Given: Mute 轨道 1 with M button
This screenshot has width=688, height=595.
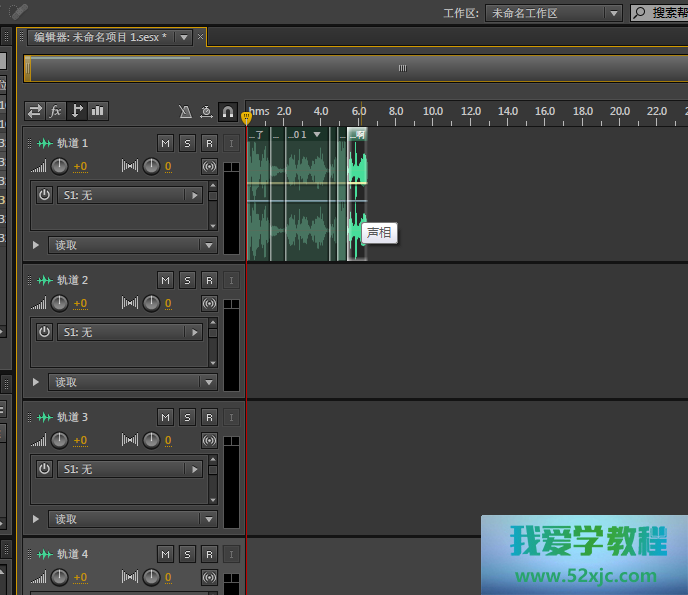Looking at the screenshot, I should tap(165, 143).
